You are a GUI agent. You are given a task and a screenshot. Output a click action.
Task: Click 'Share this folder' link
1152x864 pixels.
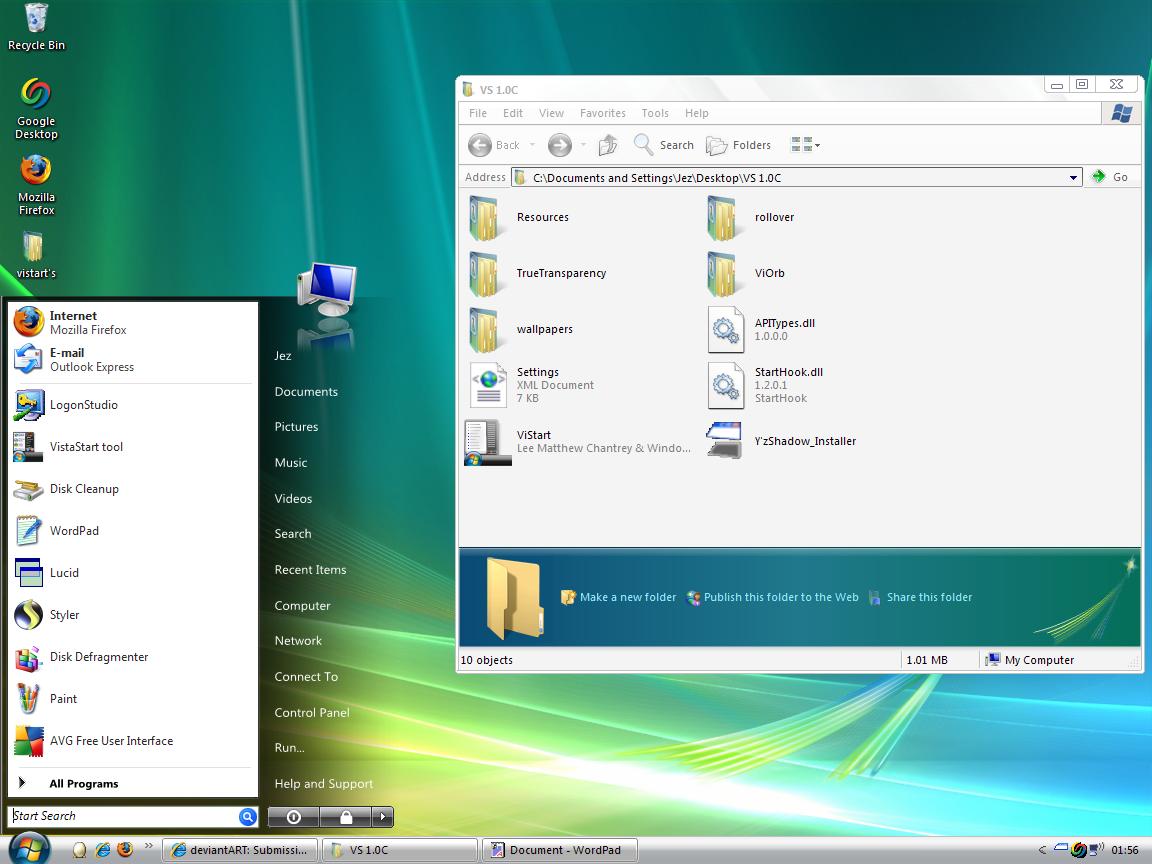point(928,597)
